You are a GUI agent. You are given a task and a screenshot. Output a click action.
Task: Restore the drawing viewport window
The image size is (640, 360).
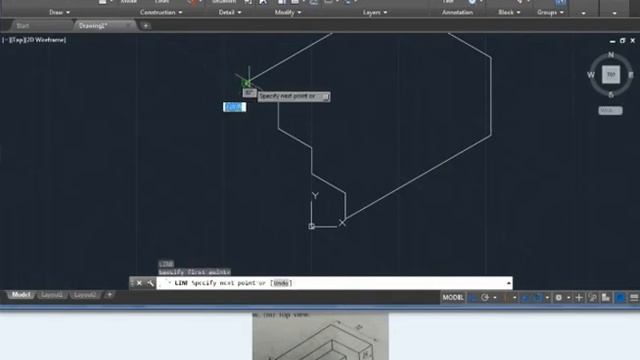click(x=622, y=41)
